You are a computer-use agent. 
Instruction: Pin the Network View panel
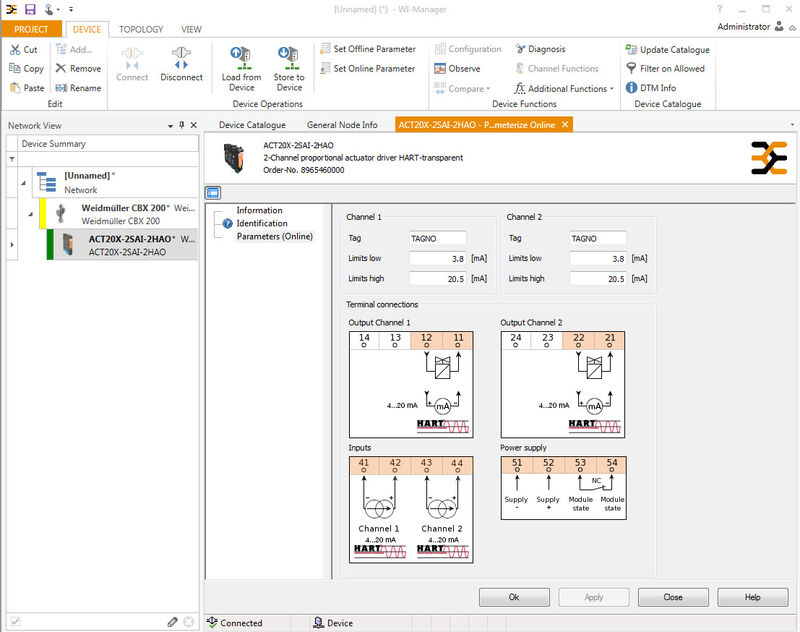point(181,126)
